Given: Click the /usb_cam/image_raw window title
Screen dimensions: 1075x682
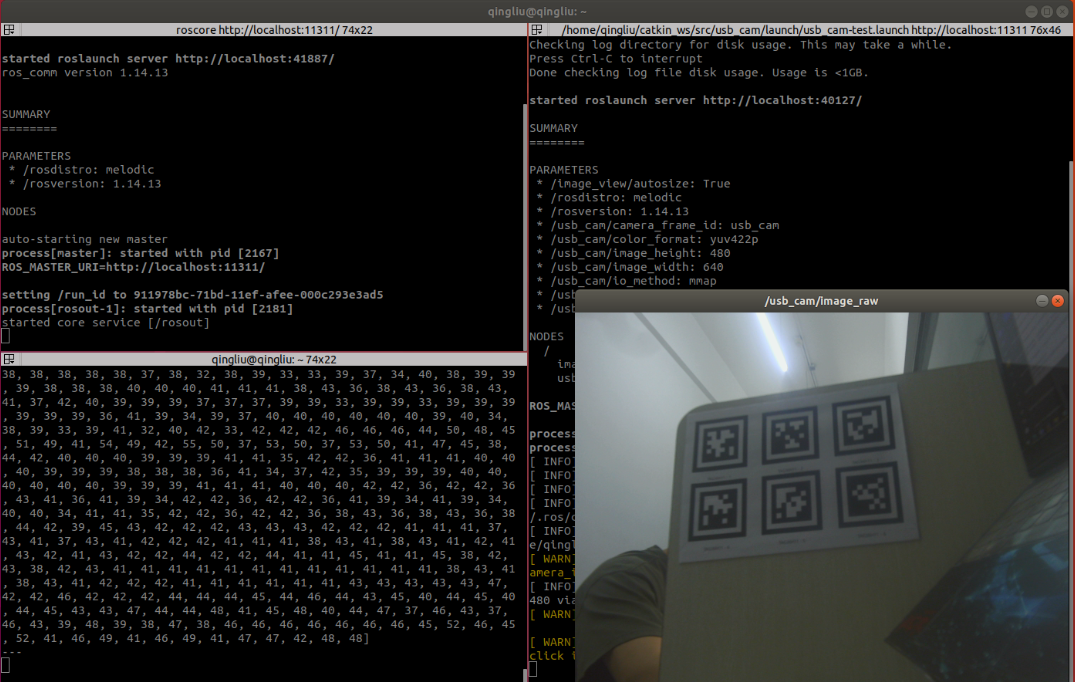Looking at the screenshot, I should [x=821, y=301].
